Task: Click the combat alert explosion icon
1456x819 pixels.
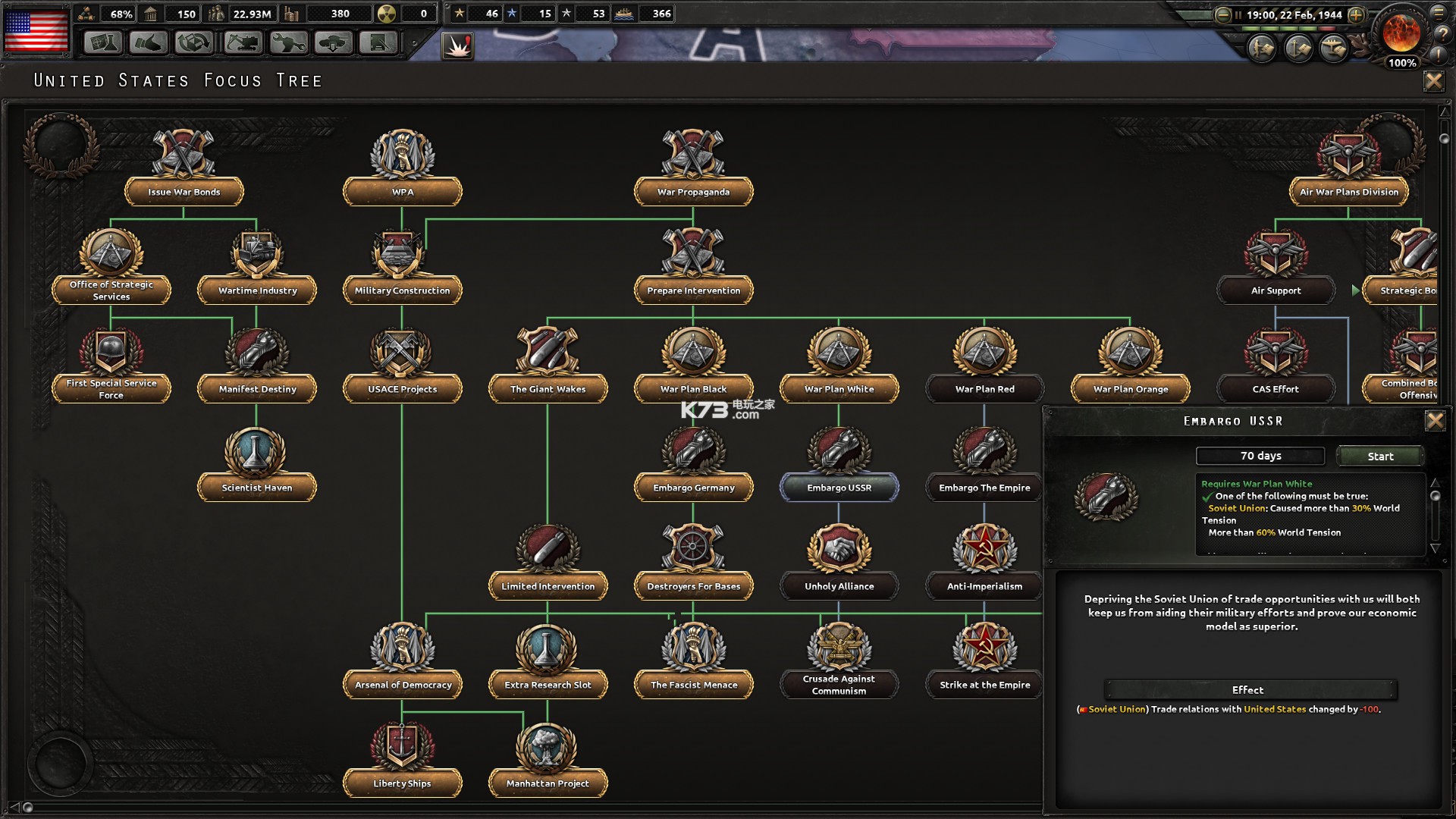Action: pos(457,46)
